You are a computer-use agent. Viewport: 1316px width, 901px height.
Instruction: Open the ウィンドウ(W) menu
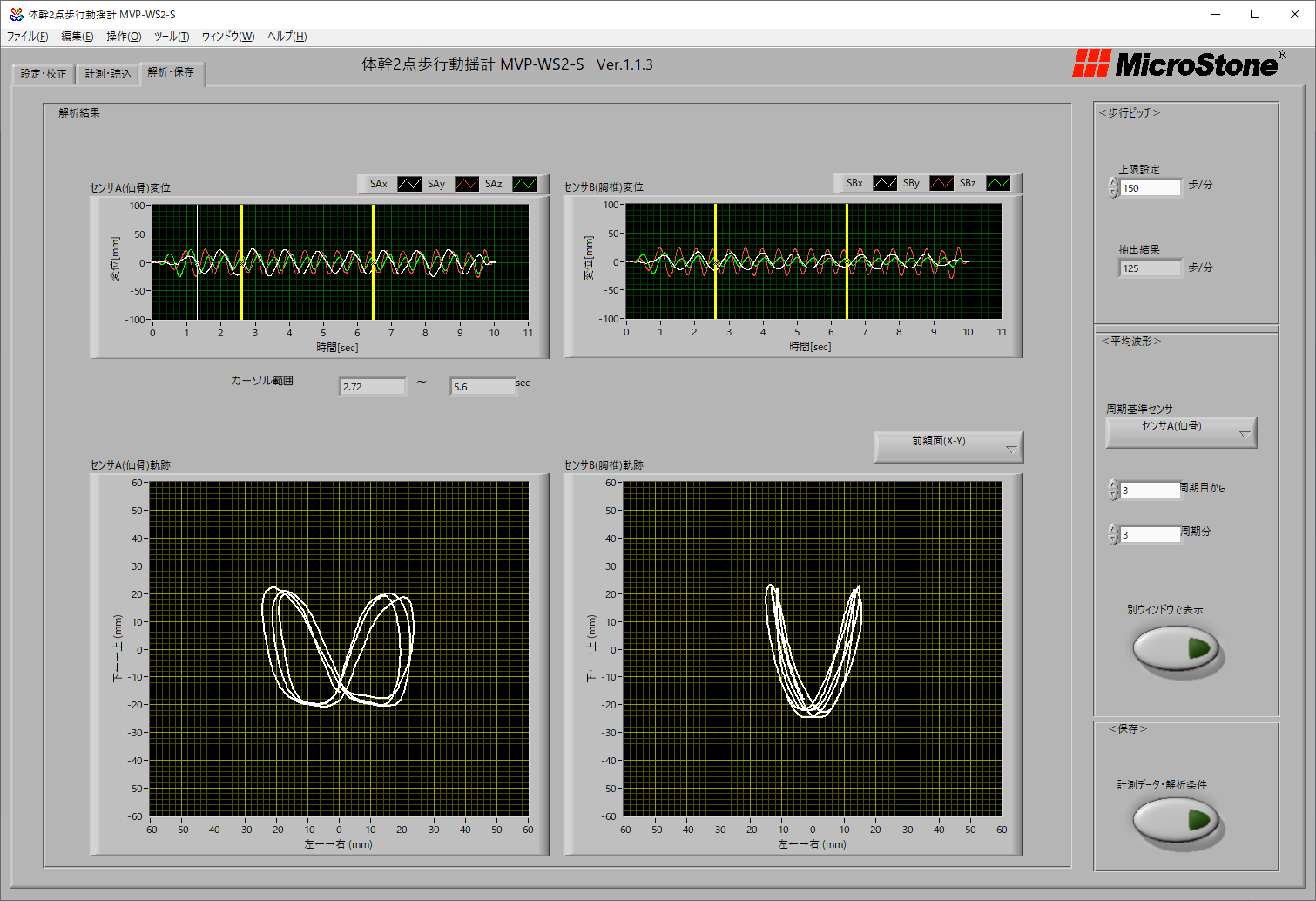228,37
